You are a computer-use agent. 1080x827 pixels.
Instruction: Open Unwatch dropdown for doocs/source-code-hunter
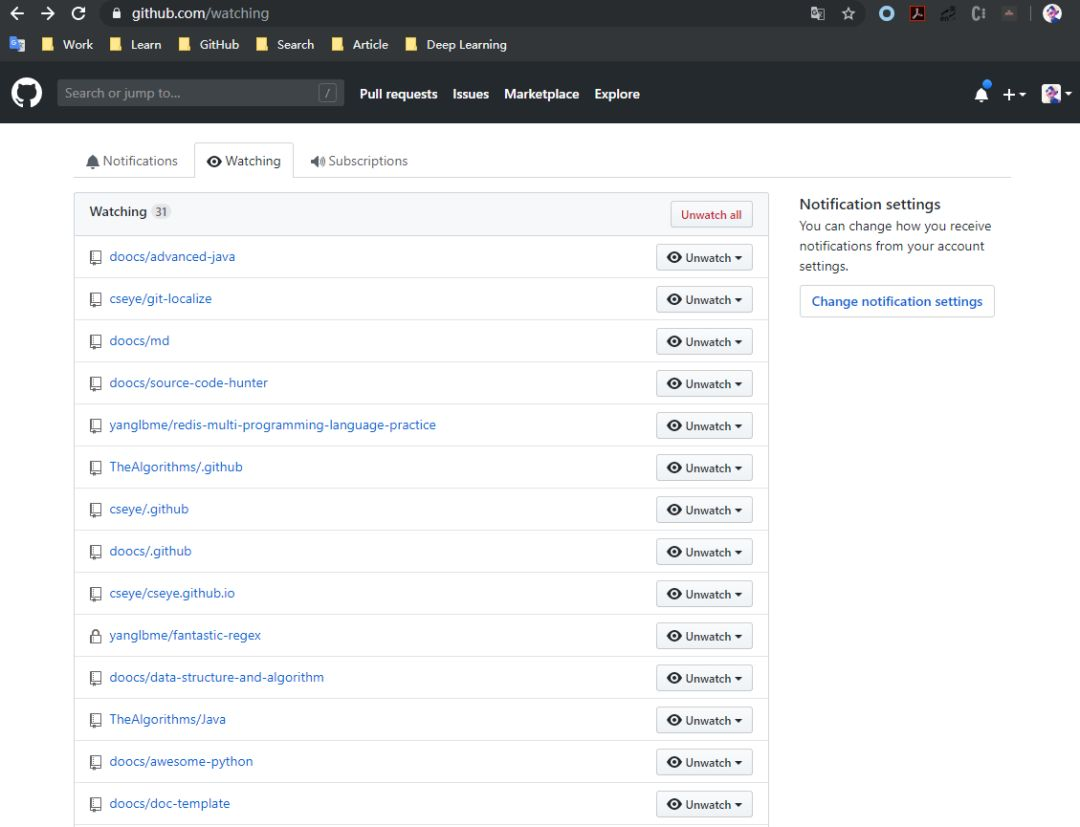704,384
